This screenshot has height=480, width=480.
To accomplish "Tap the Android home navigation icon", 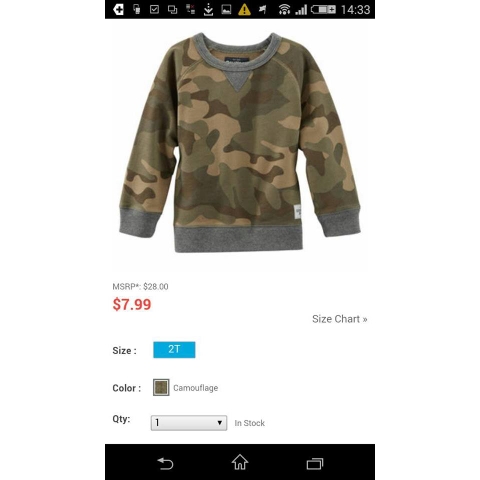I will [240, 462].
